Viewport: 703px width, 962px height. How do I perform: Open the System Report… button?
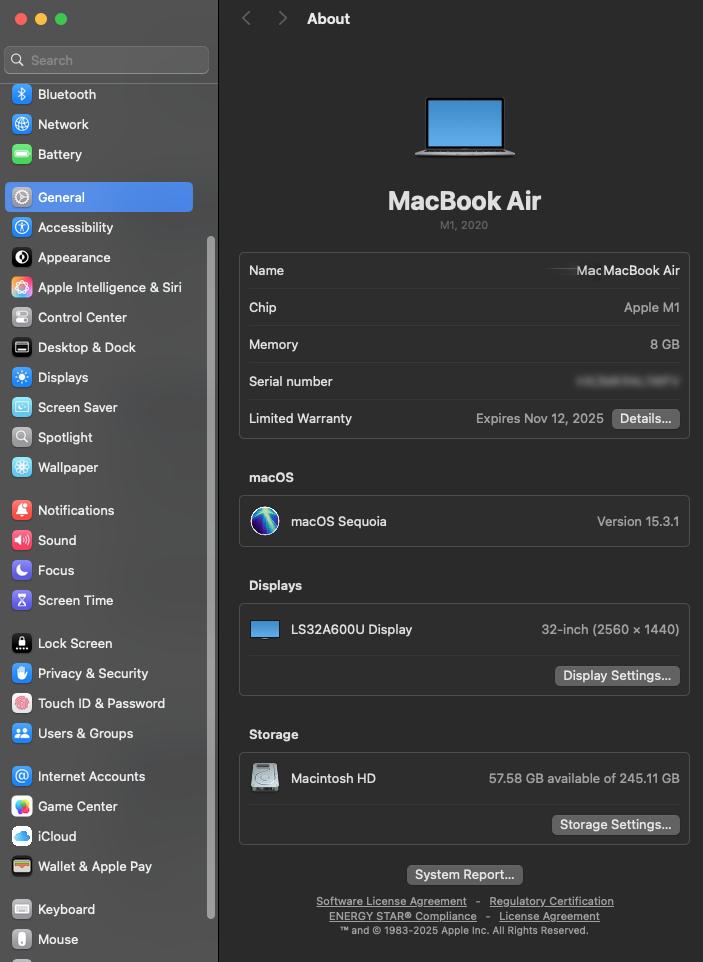tap(464, 875)
